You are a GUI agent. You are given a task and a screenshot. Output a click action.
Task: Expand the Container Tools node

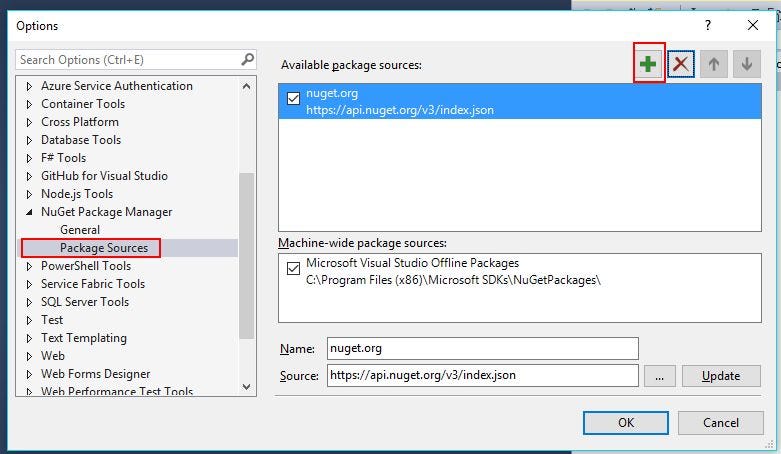pyautogui.click(x=29, y=104)
